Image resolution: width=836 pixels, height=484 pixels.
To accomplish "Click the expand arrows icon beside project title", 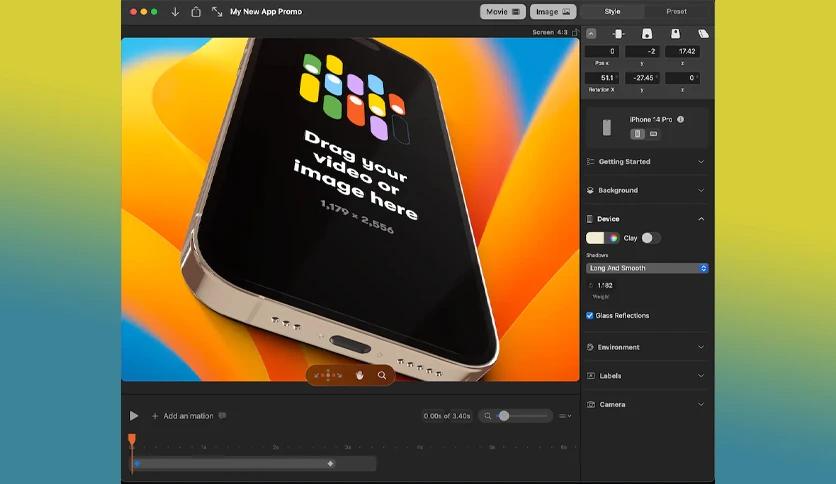I will coord(216,11).
